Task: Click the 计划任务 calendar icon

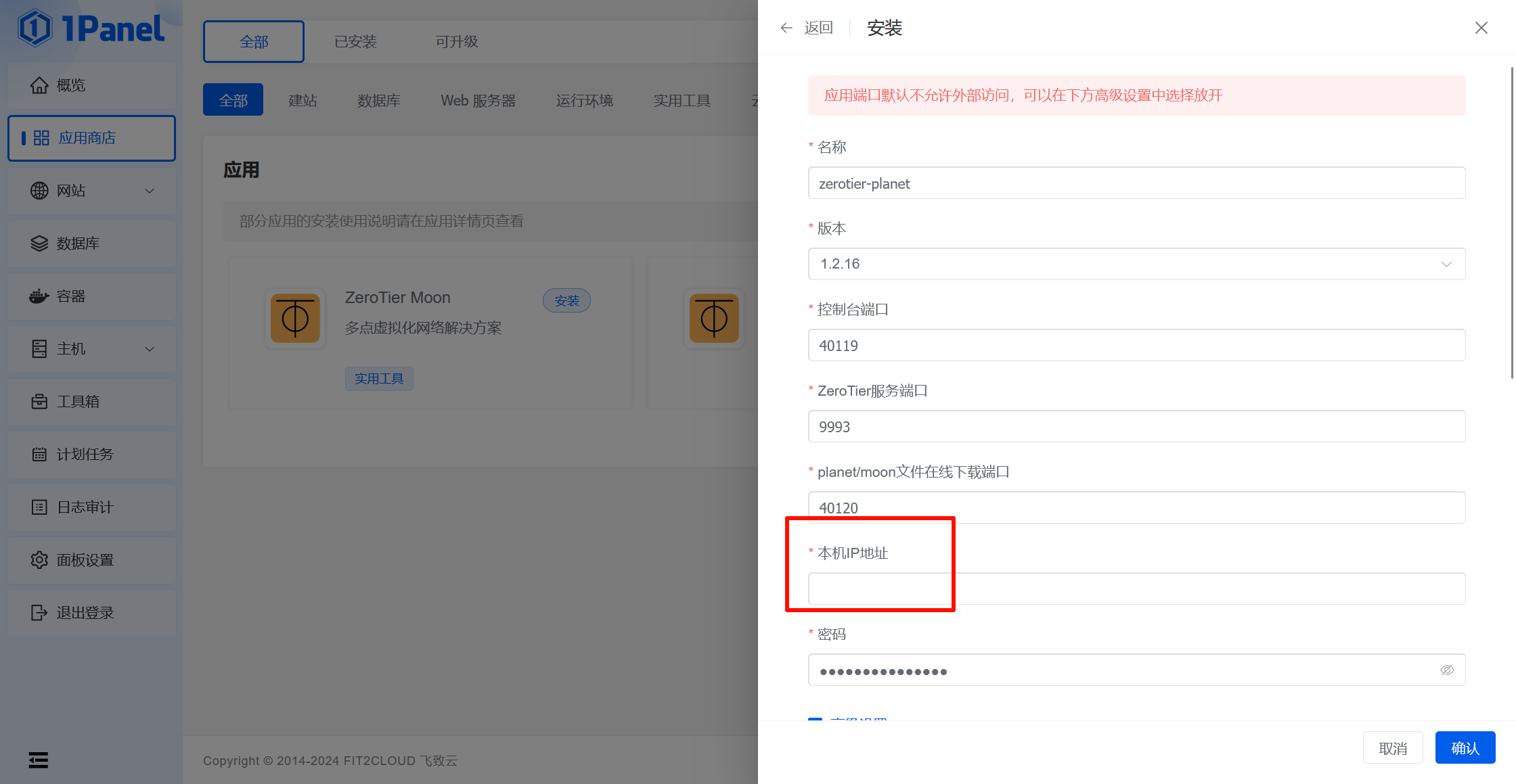Action: 39,455
